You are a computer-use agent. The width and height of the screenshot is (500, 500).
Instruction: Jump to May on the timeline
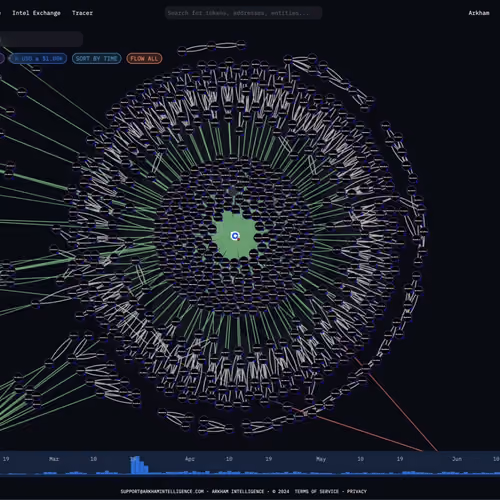pyautogui.click(x=321, y=459)
